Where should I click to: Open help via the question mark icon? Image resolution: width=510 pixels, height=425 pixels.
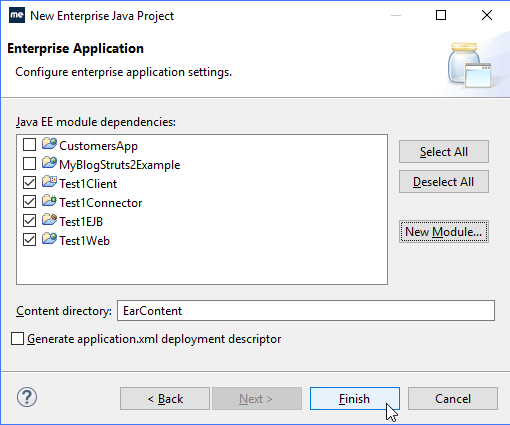27,397
